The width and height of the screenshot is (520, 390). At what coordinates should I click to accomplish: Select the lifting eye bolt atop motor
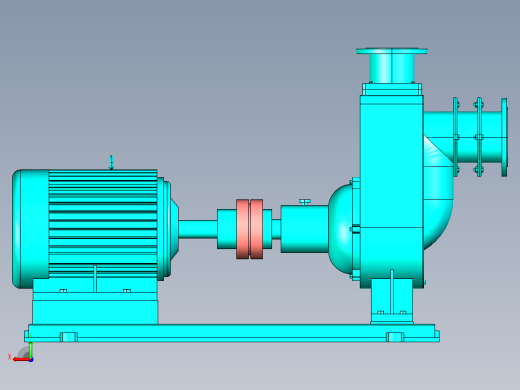[111, 162]
